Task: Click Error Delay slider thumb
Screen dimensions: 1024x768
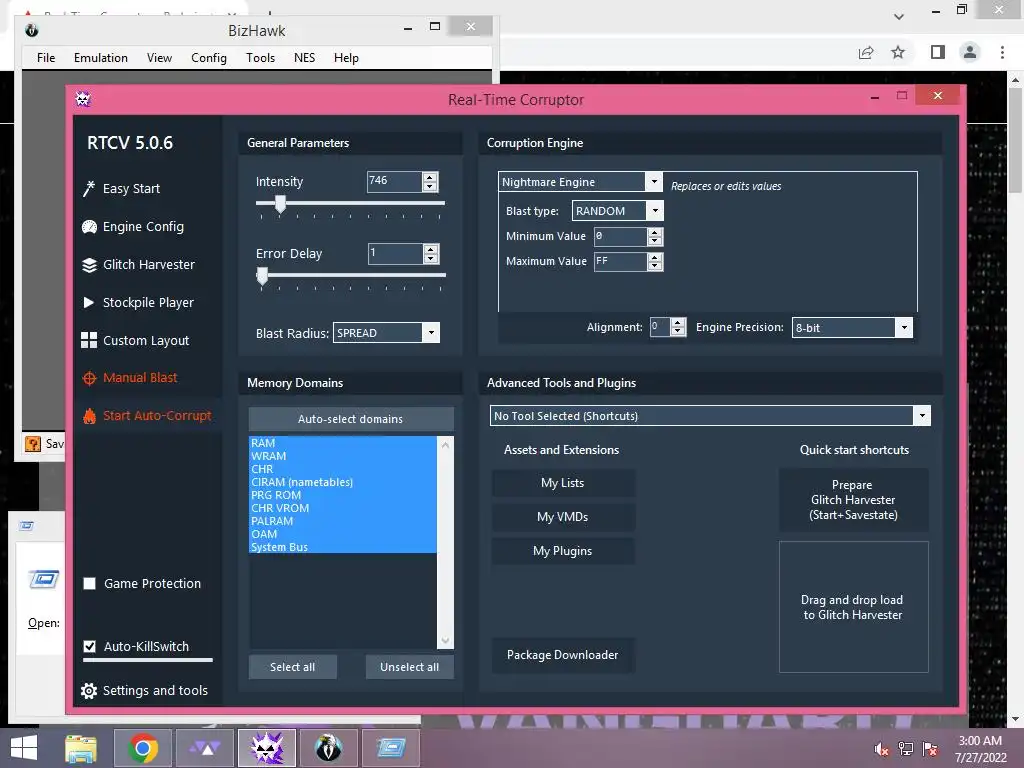Action: pos(262,276)
